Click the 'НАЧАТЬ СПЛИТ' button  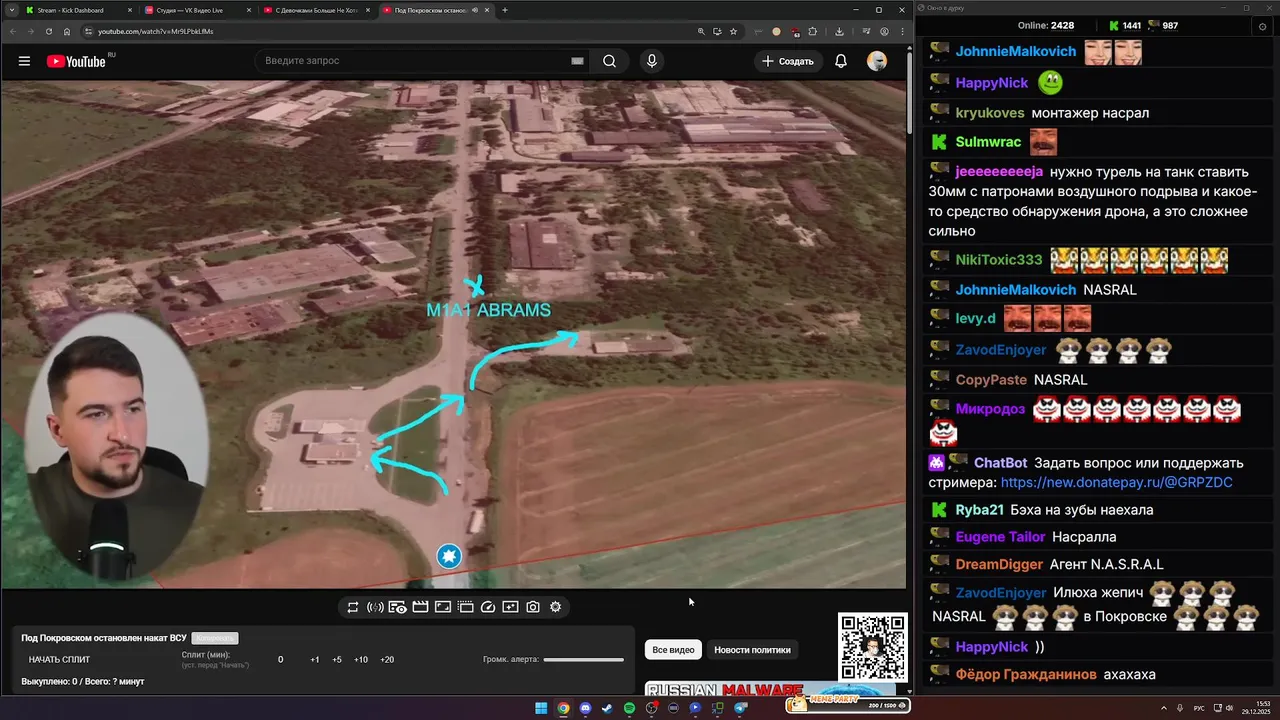(x=59, y=660)
